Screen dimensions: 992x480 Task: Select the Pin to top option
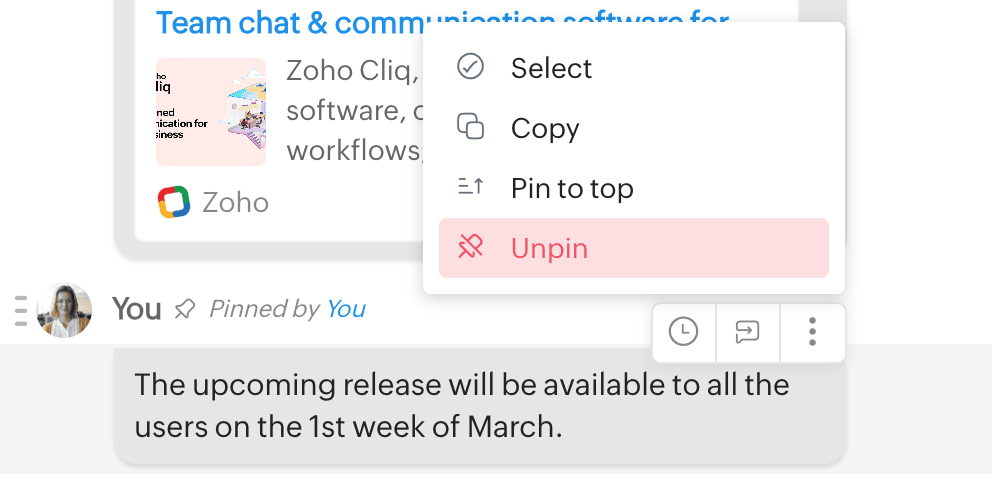pos(572,188)
